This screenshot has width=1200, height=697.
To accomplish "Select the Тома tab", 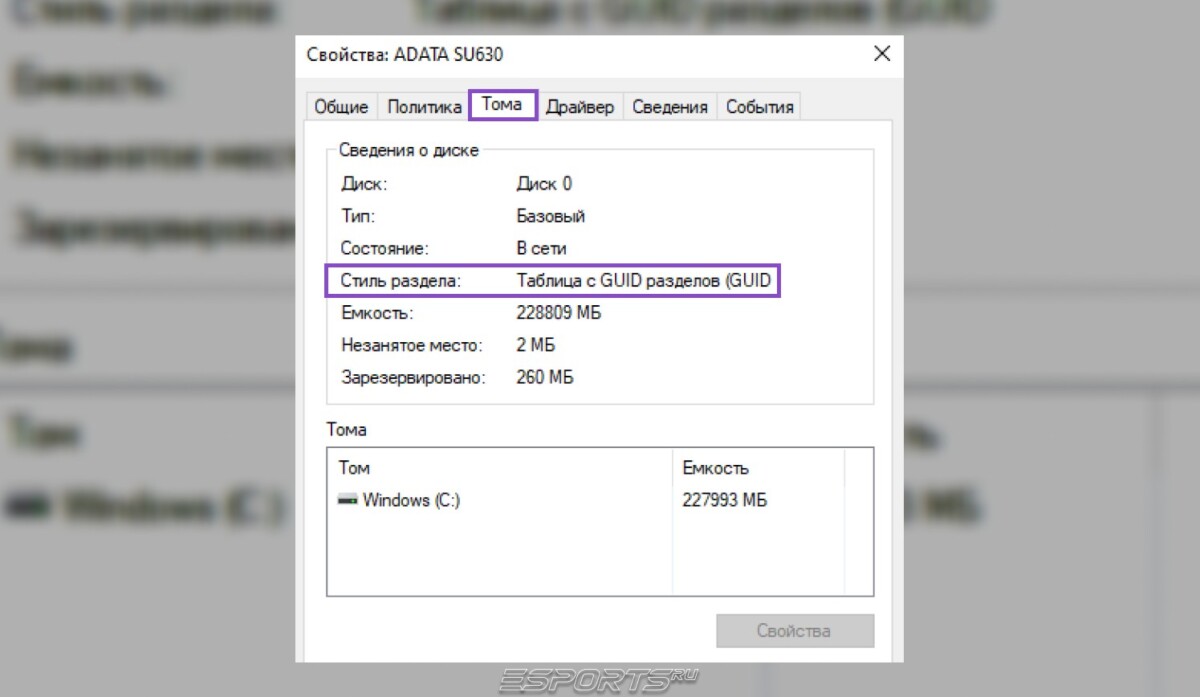I will (x=502, y=105).
